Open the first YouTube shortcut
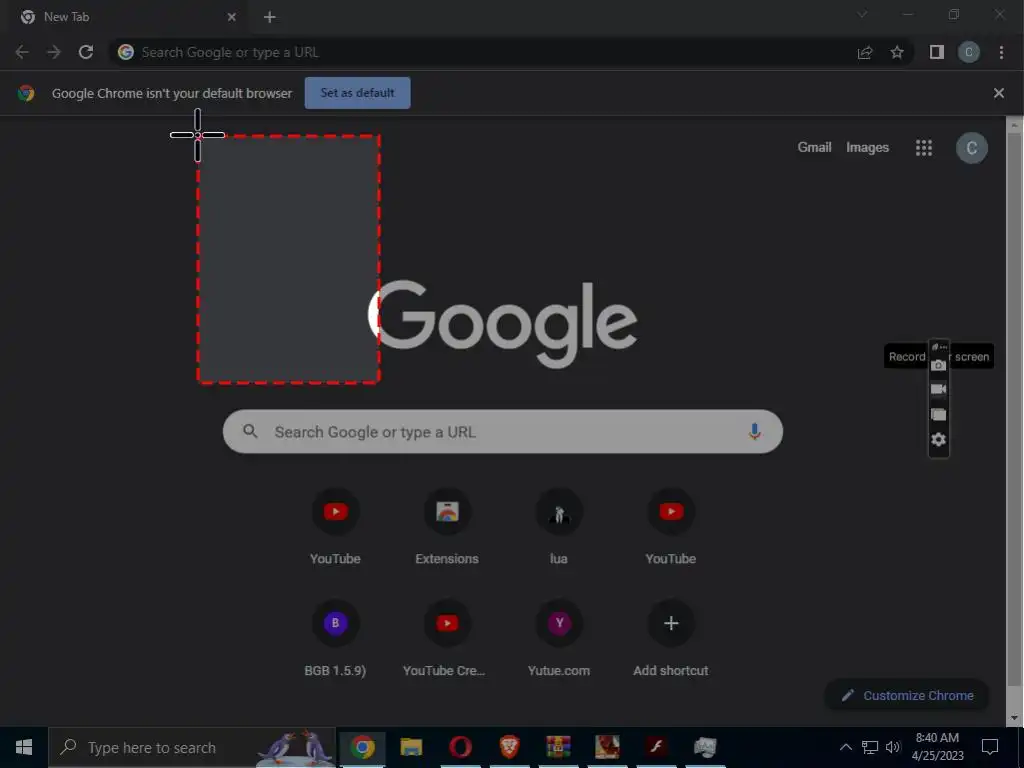The width and height of the screenshot is (1024, 768). point(335,527)
